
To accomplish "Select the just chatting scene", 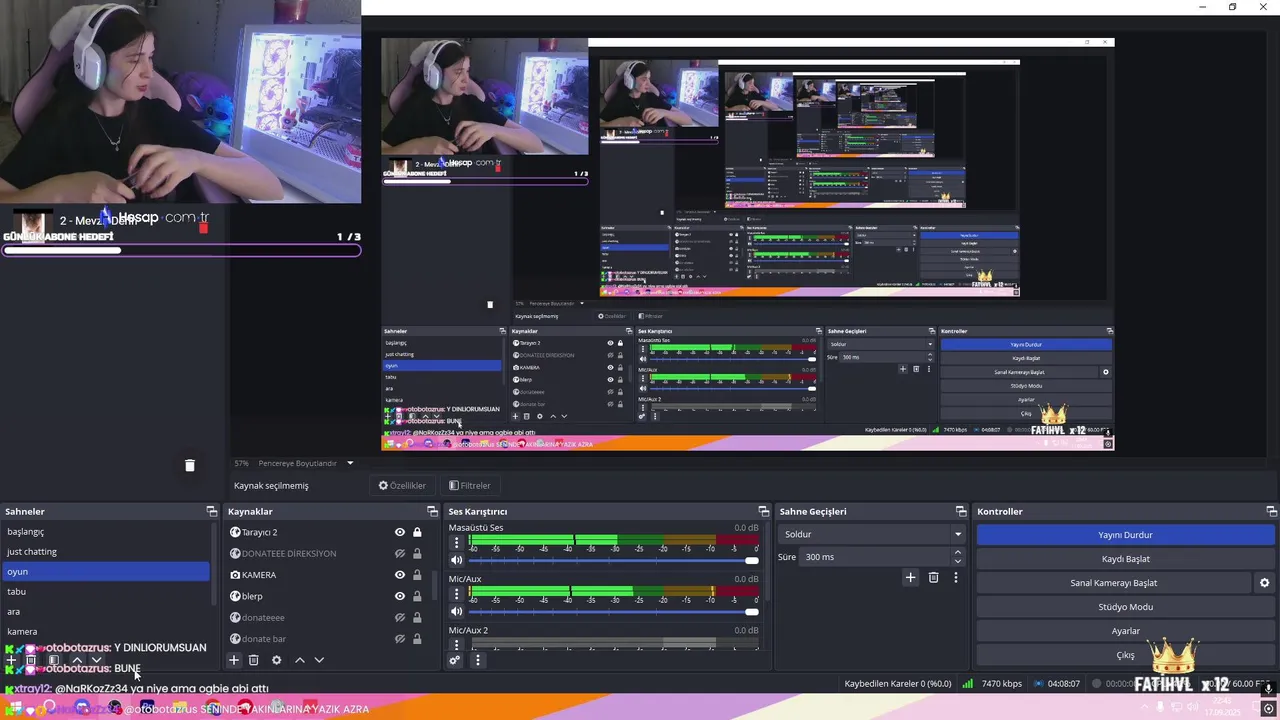I will 106,551.
